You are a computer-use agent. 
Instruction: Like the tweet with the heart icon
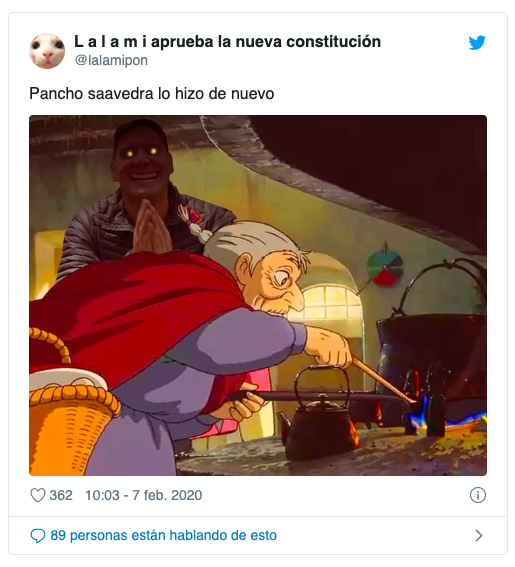[37, 495]
